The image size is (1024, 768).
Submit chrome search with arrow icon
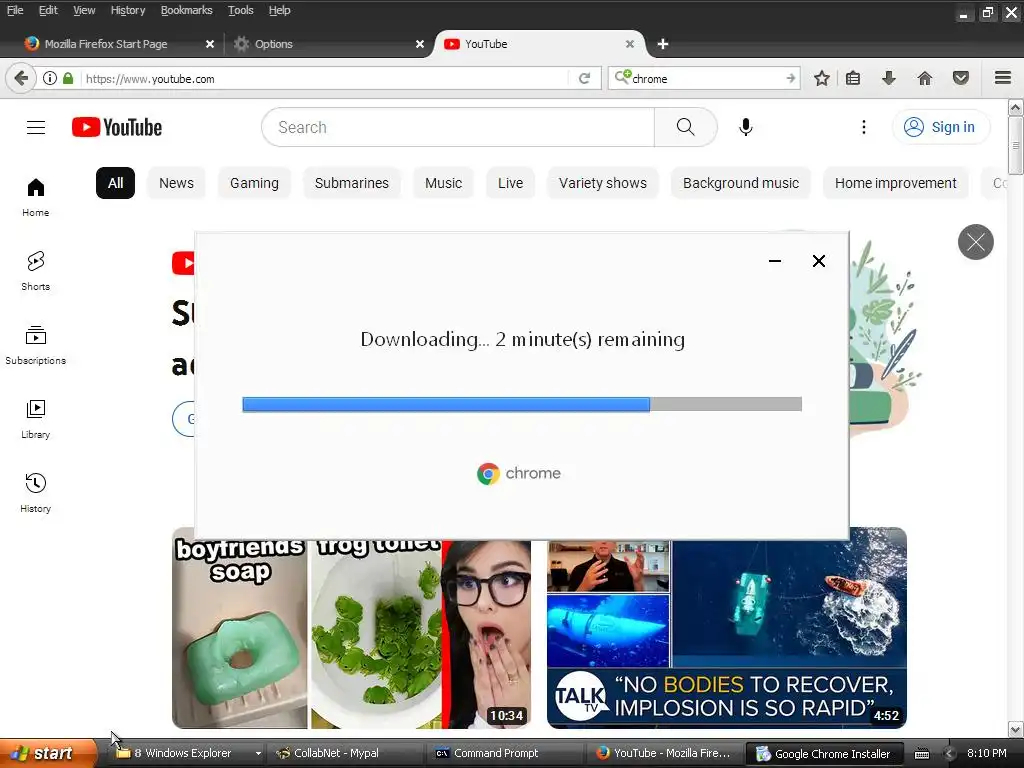(791, 78)
